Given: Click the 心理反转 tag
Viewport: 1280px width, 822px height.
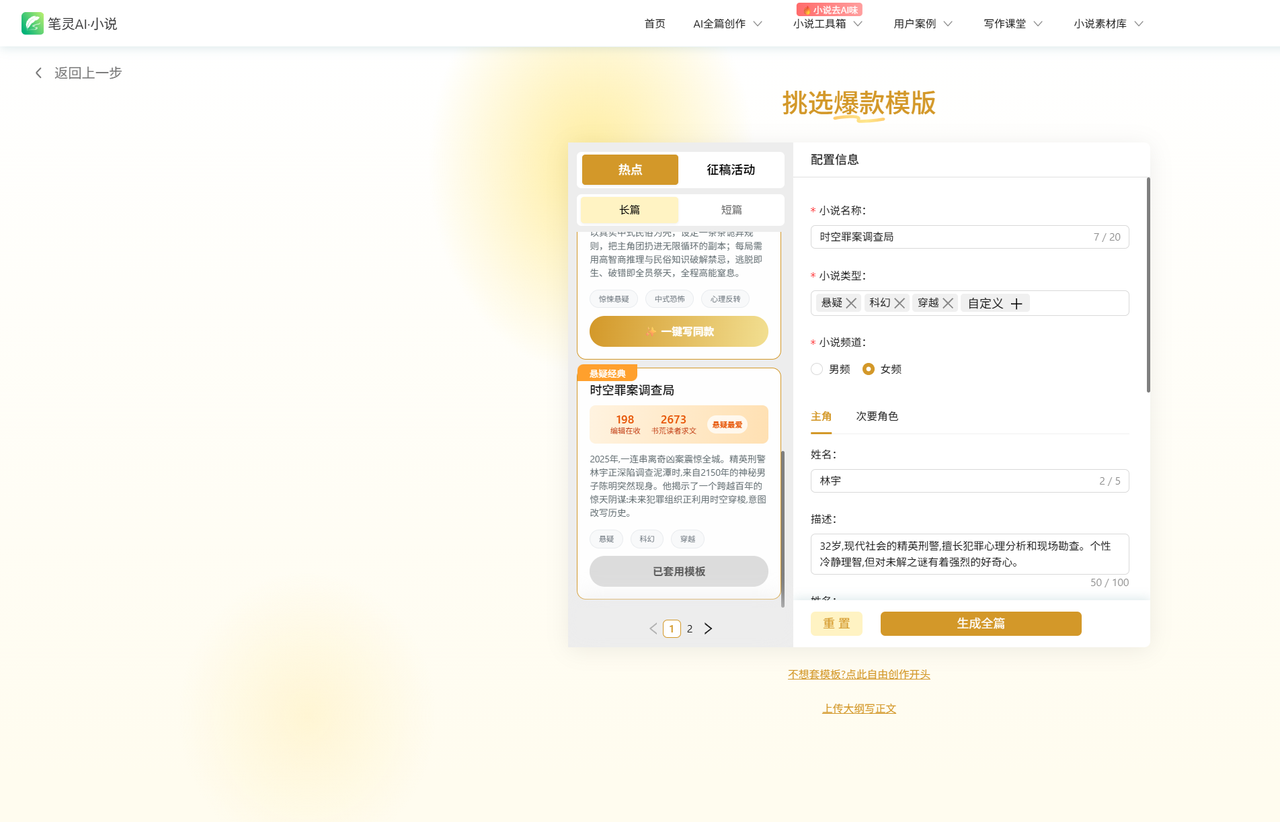Looking at the screenshot, I should coord(726,299).
